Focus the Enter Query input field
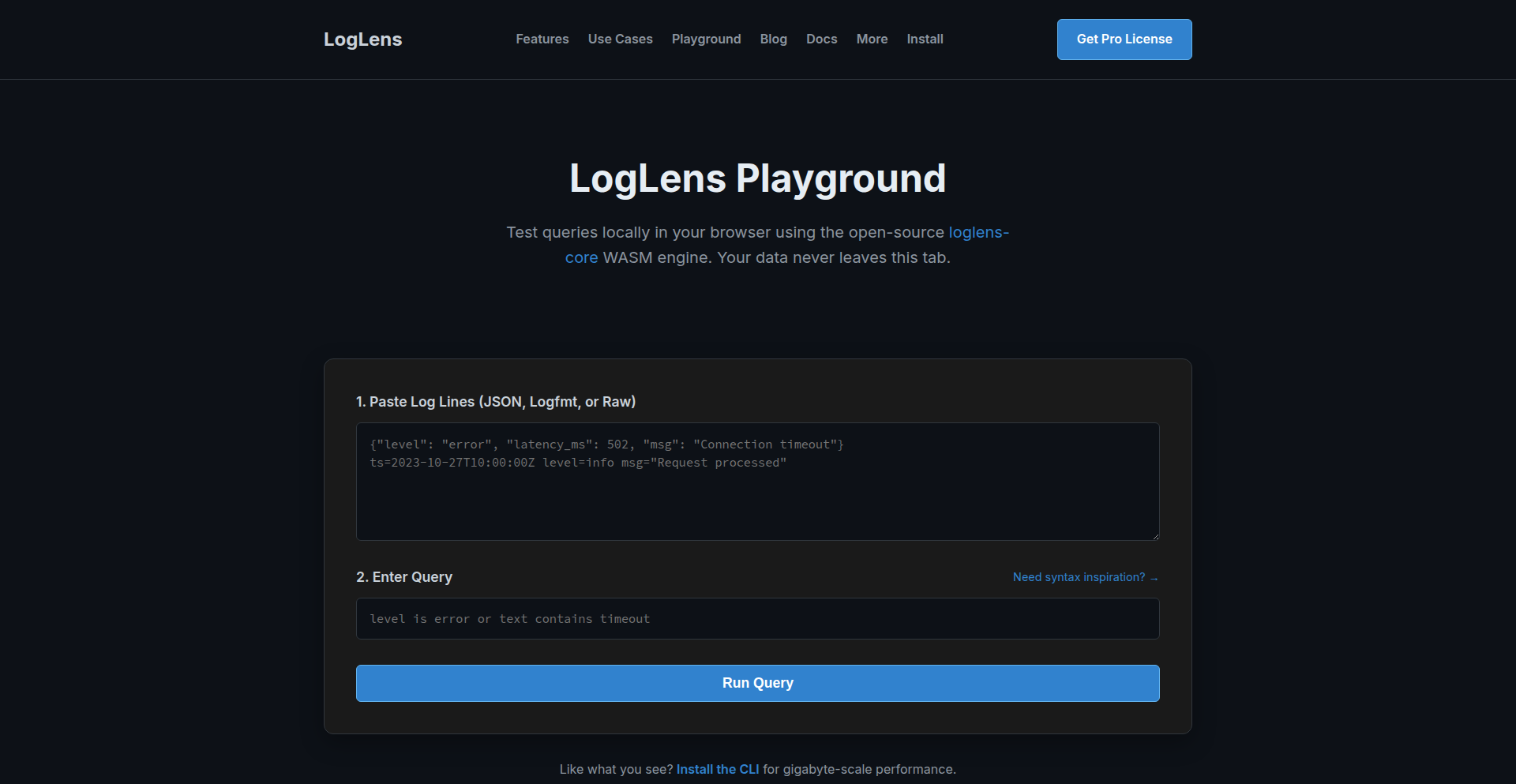1516x784 pixels. 757,618
